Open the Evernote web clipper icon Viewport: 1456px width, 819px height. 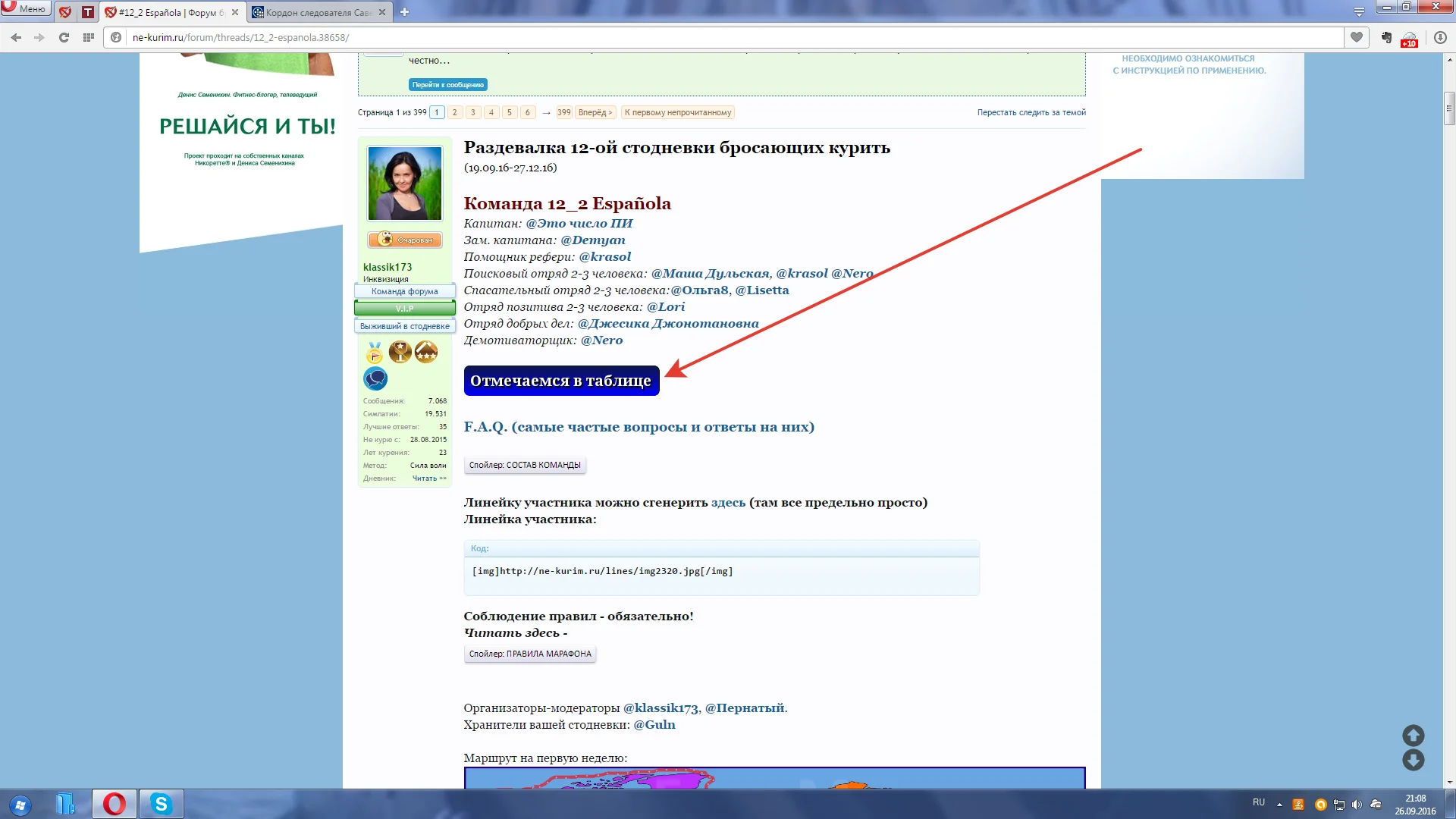pos(1386,37)
